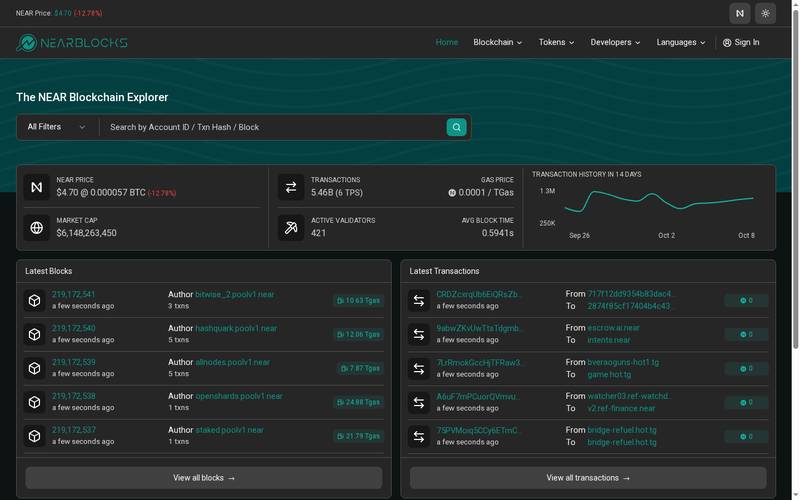
Task: Open author bitwise_2.poolv1.near
Action: [235, 294]
